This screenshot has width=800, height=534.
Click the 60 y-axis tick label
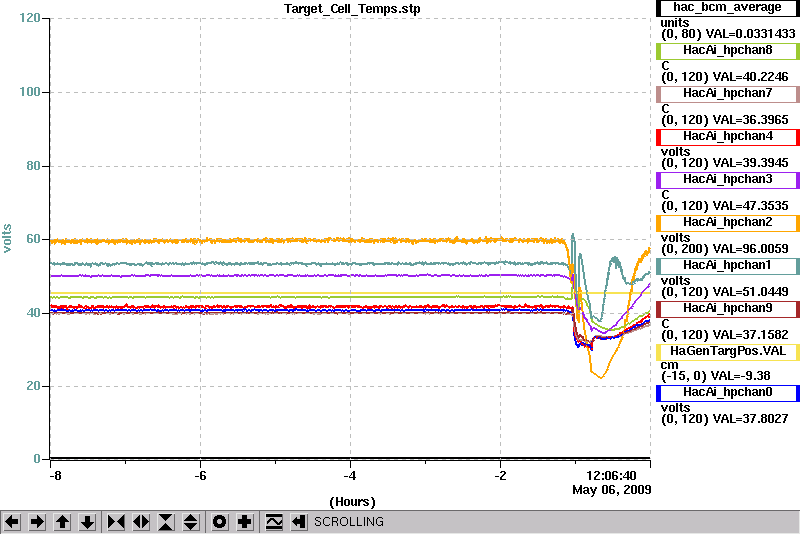tap(33, 239)
